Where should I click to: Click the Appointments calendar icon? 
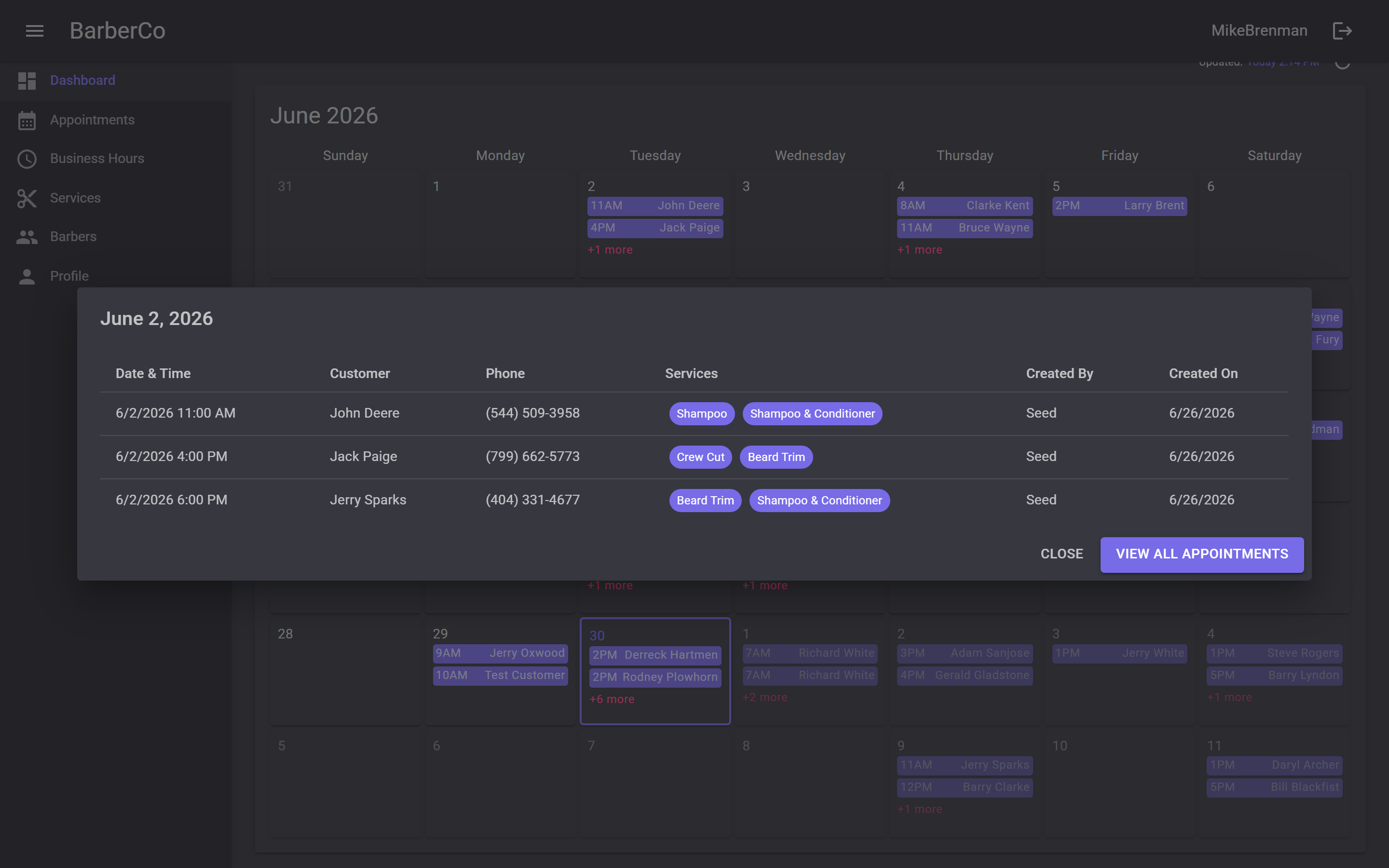(x=27, y=120)
